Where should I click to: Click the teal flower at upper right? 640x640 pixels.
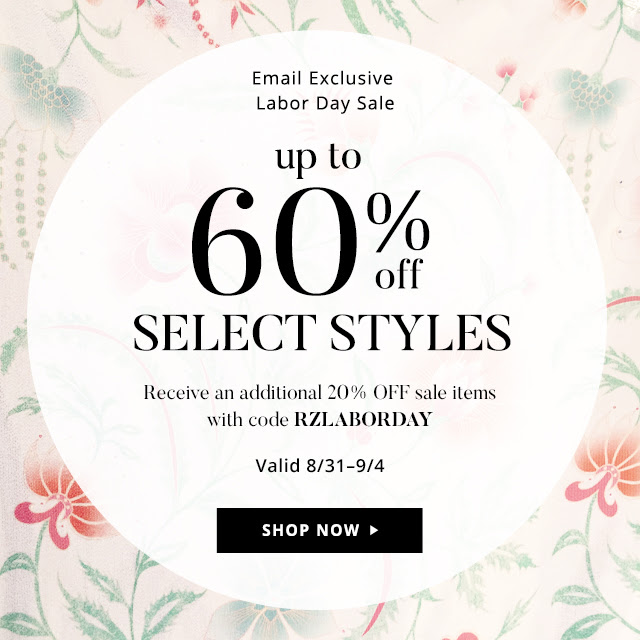coord(592,94)
